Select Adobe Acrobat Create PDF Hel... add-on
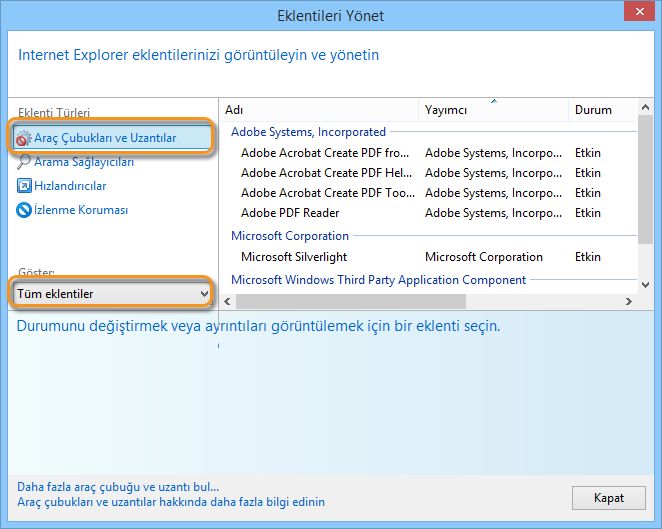 (x=326, y=173)
